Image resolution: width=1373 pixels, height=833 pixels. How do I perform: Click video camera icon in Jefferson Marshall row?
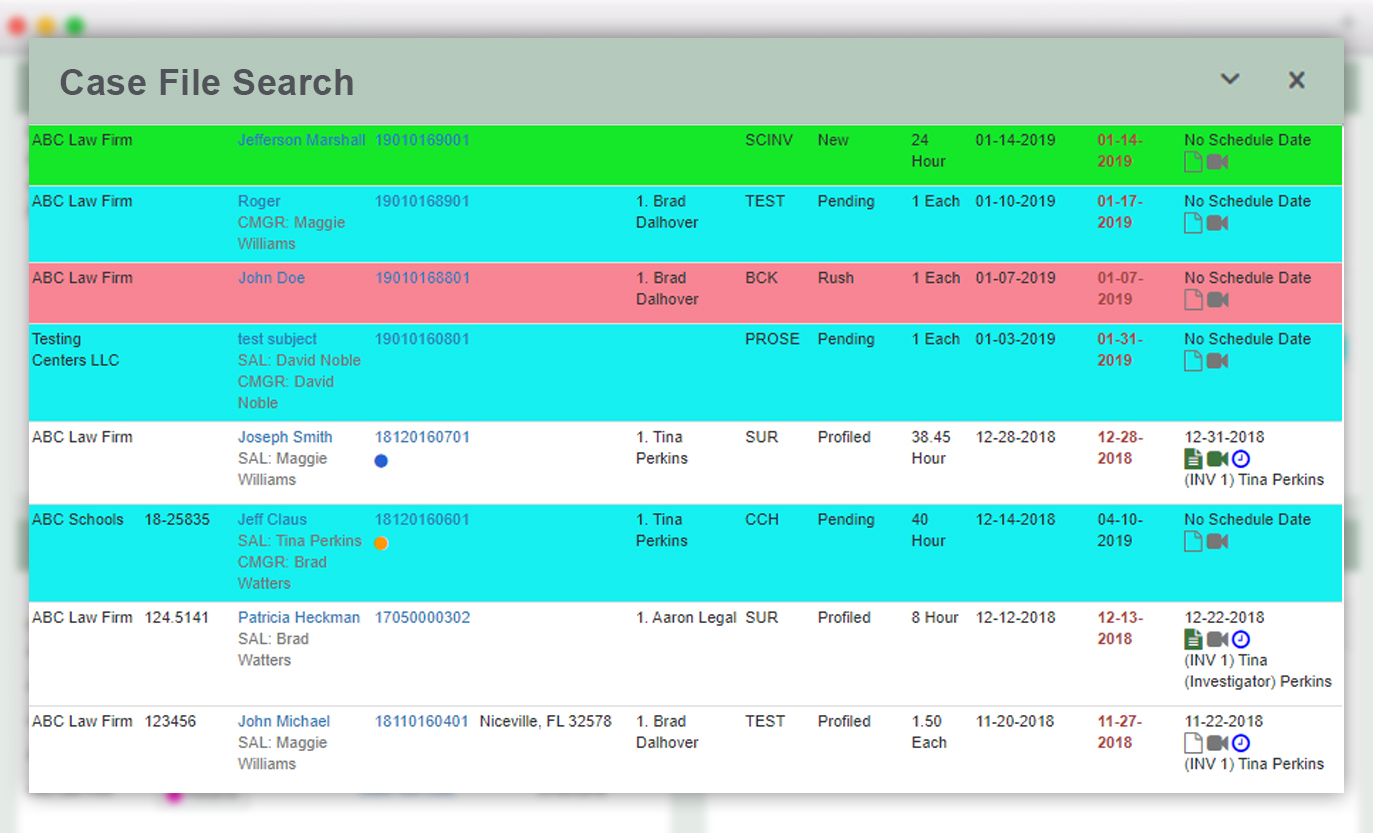click(1217, 162)
